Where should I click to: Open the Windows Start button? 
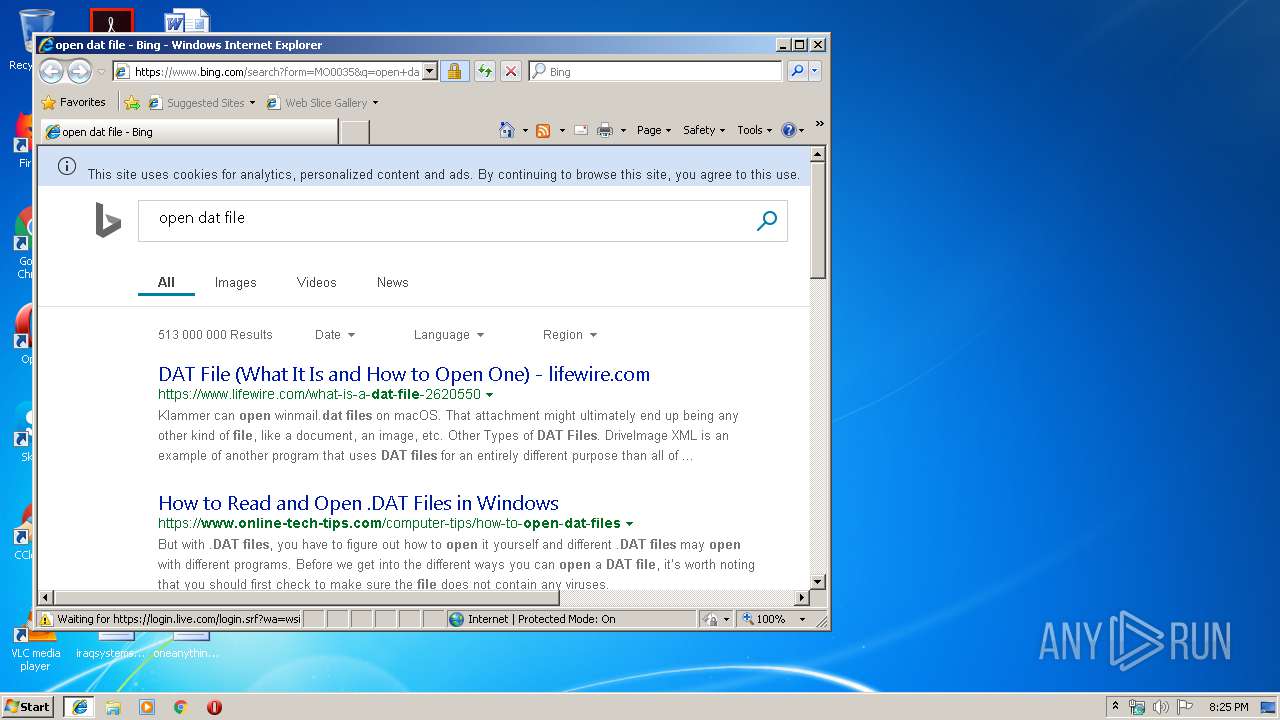coord(27,707)
